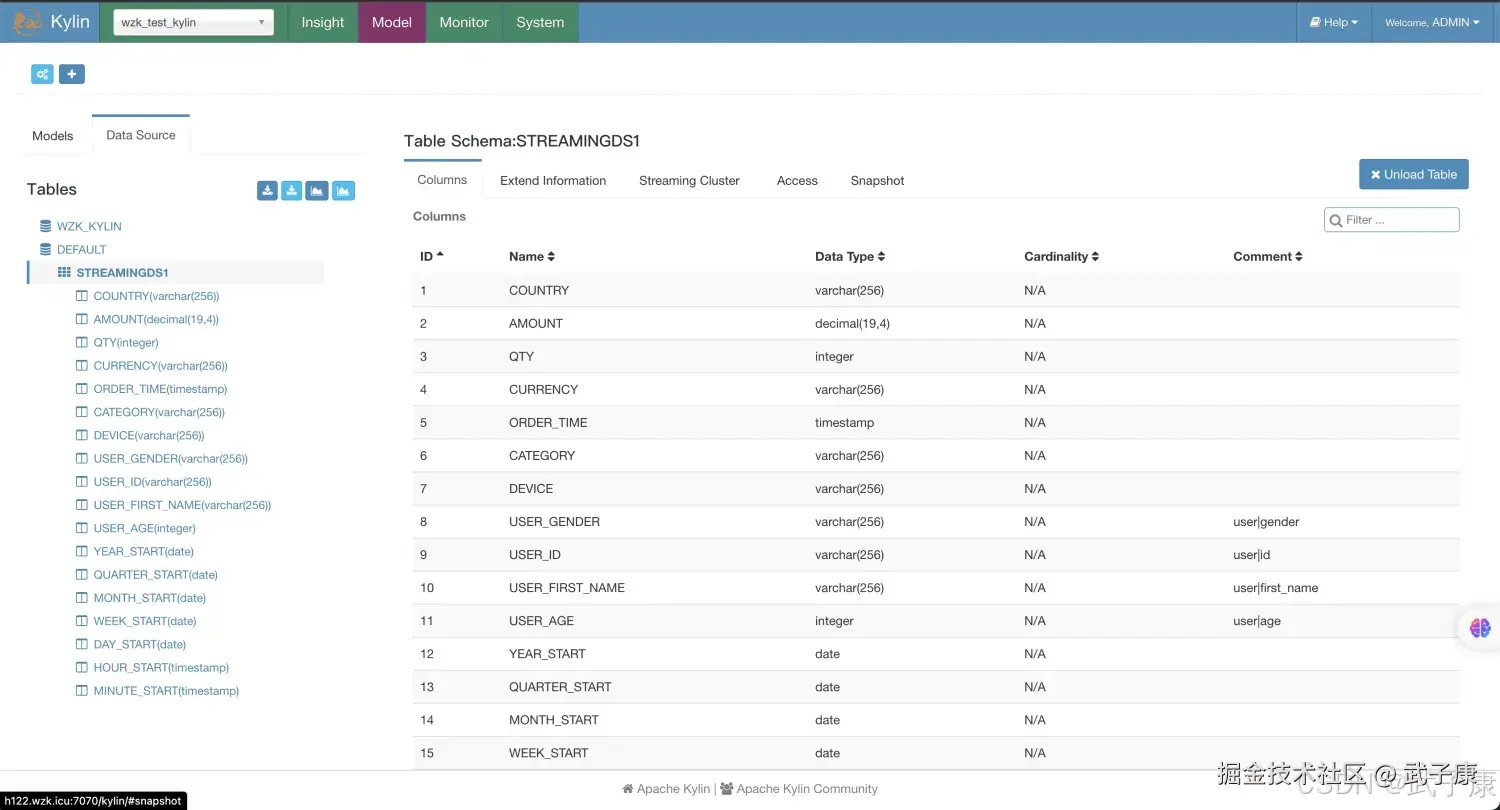The height and width of the screenshot is (810, 1500).
Task: Sort table by Data Type header
Action: [x=849, y=257]
